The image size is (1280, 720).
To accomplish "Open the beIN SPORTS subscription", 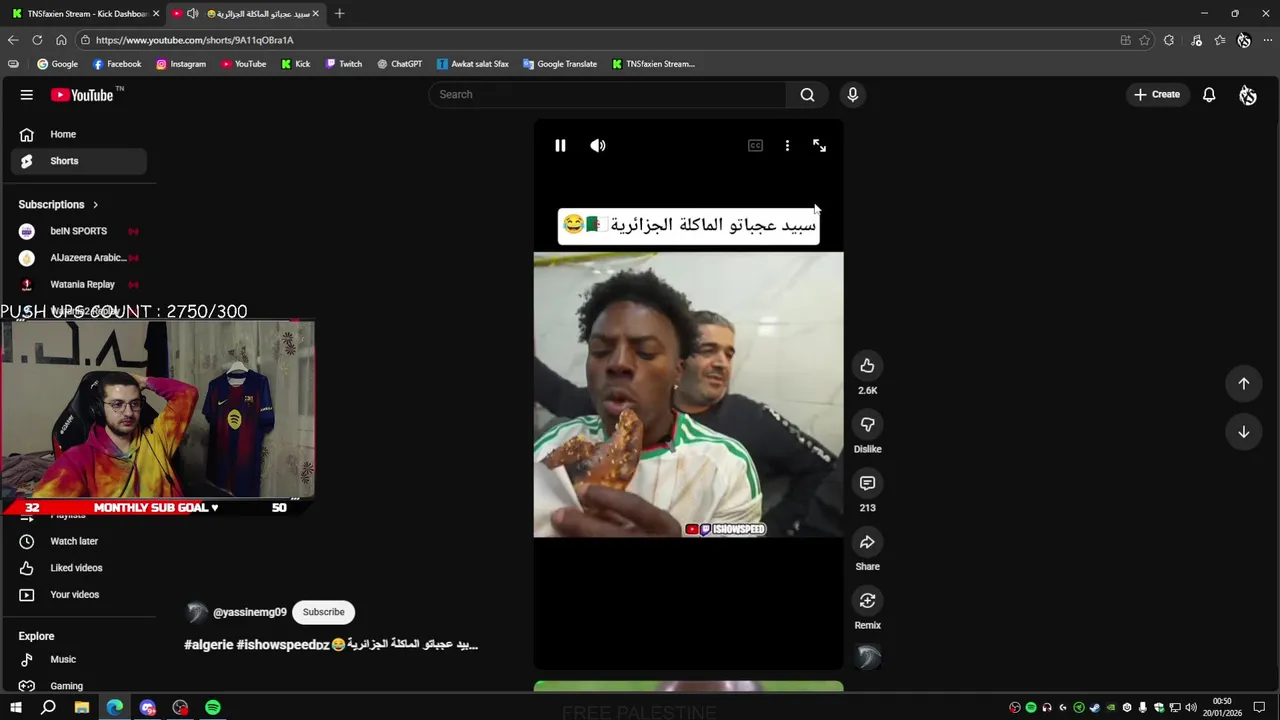I will [79, 231].
